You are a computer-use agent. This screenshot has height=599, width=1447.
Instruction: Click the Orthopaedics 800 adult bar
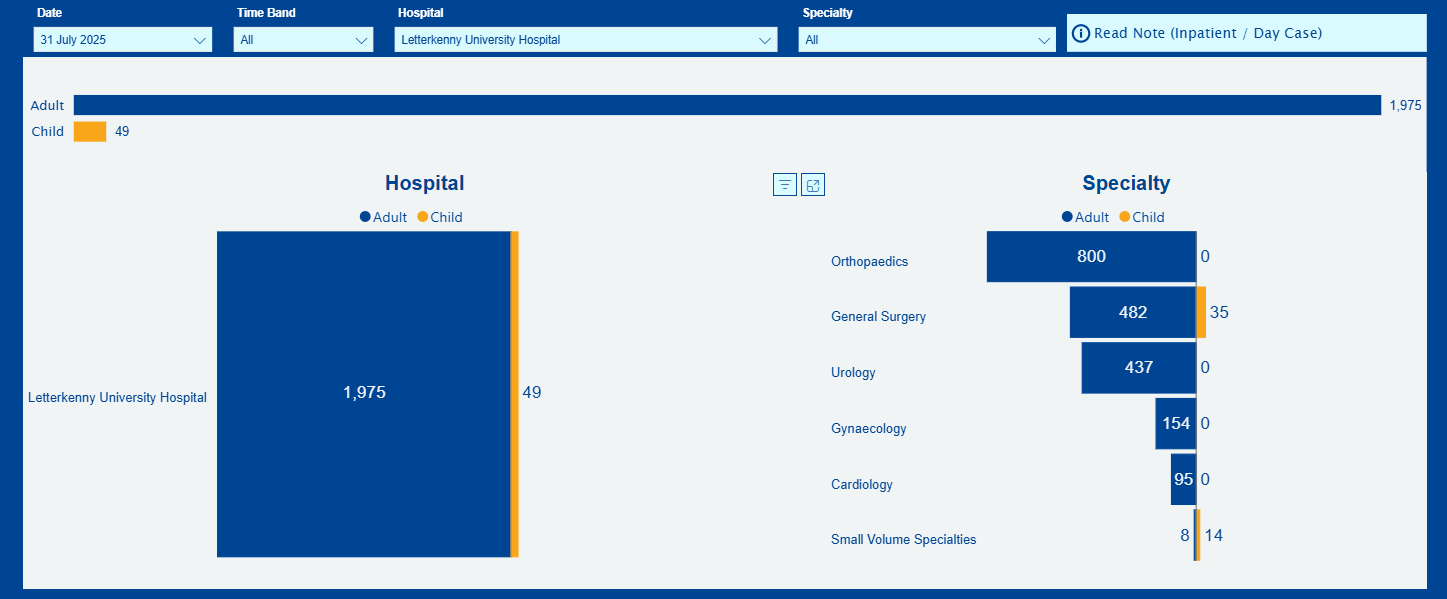1091,257
